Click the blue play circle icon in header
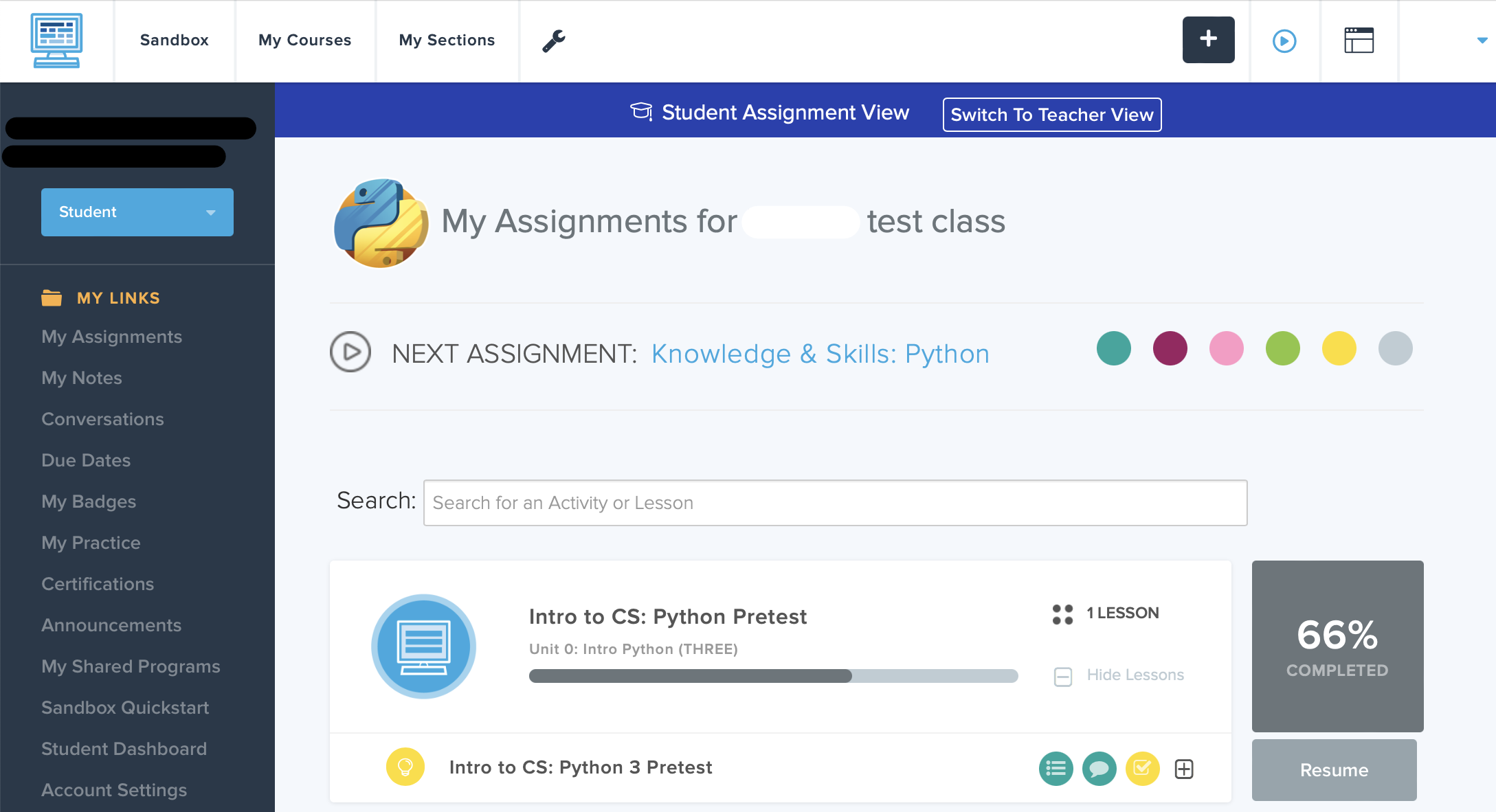The image size is (1496, 812). coord(1284,41)
